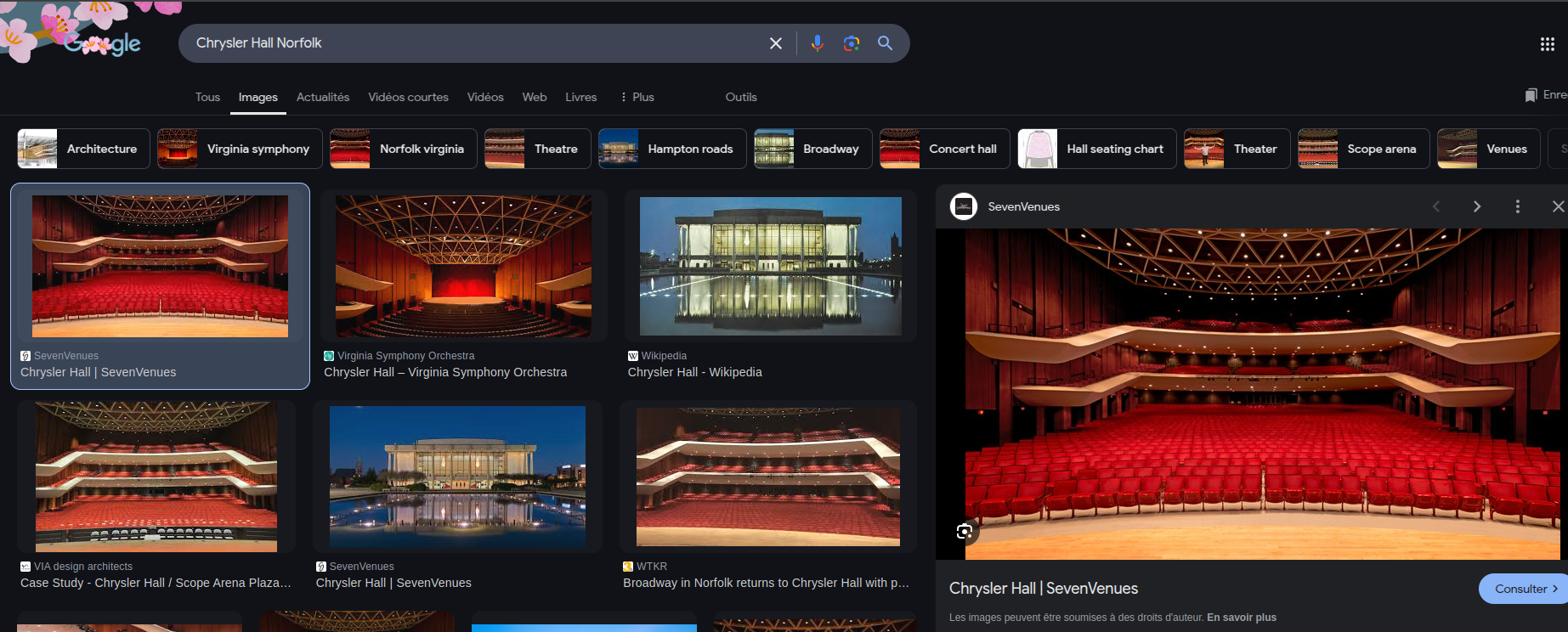Click the WTKR source label
Image resolution: width=1568 pixels, height=632 pixels.
(652, 567)
